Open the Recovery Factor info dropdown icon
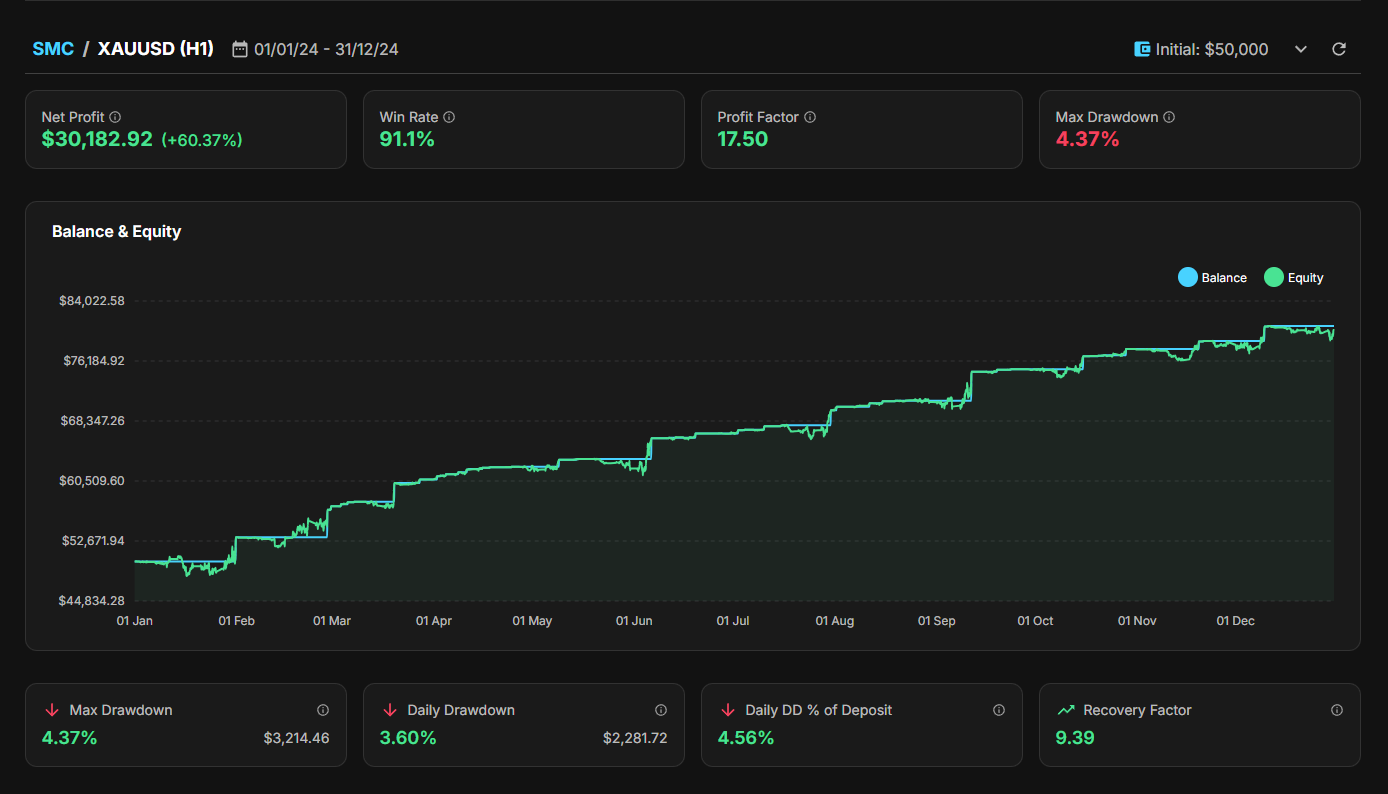The height and width of the screenshot is (794, 1388). 1337,710
